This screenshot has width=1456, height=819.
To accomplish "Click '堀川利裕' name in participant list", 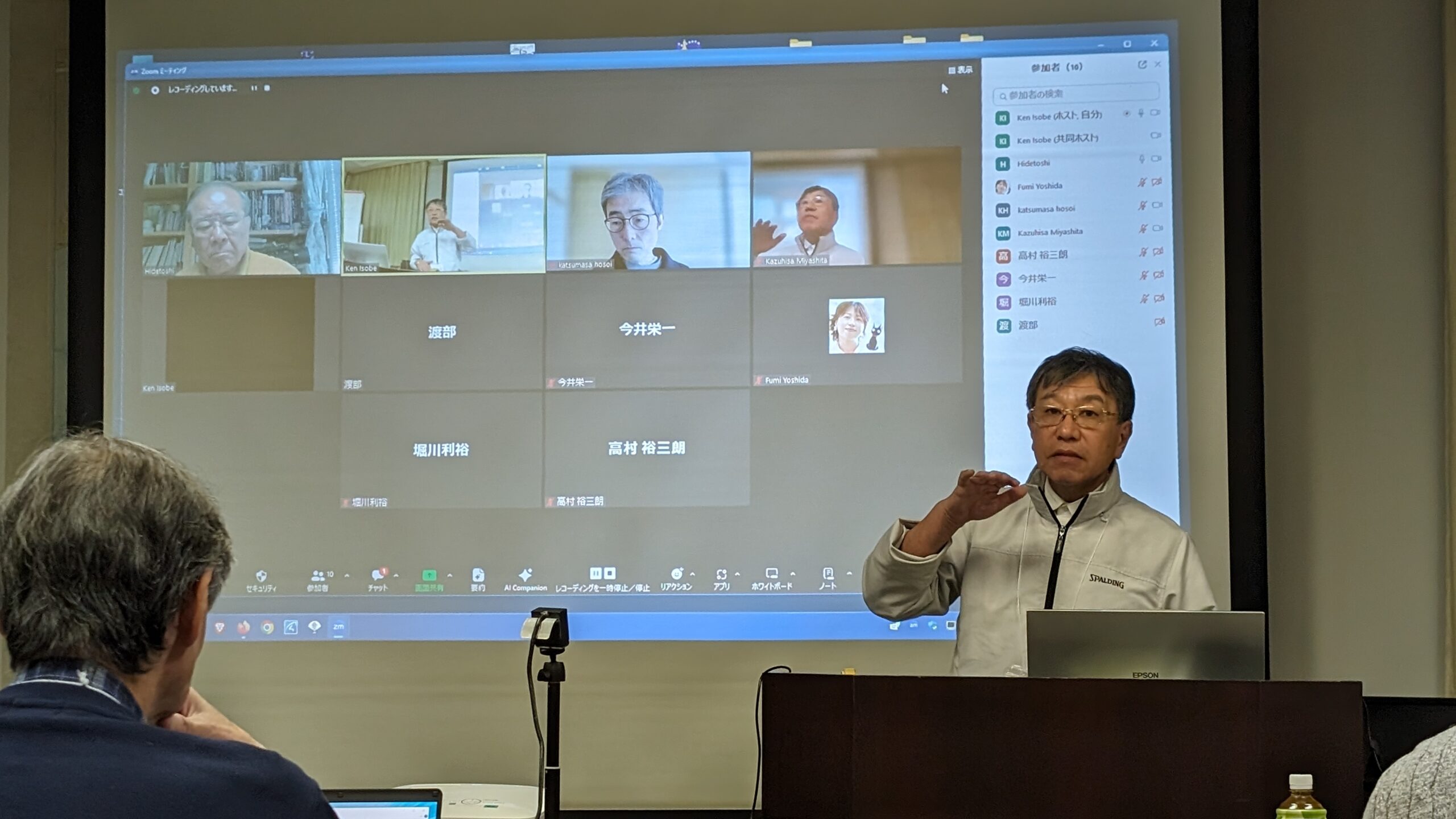I will point(1037,302).
